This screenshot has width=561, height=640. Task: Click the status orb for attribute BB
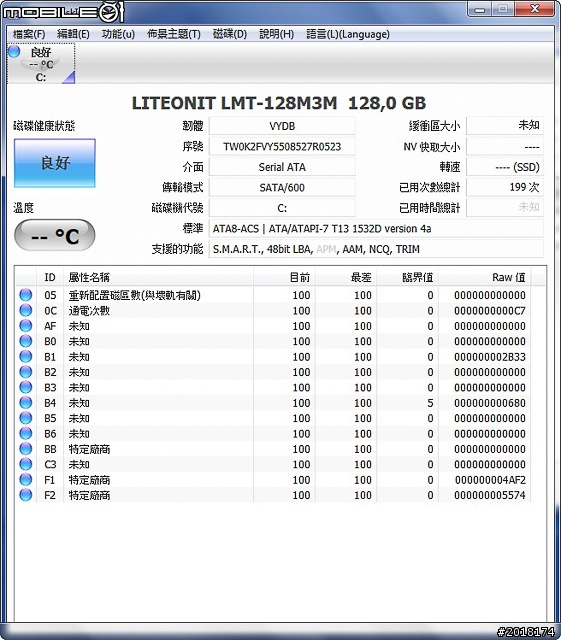(x=26, y=449)
